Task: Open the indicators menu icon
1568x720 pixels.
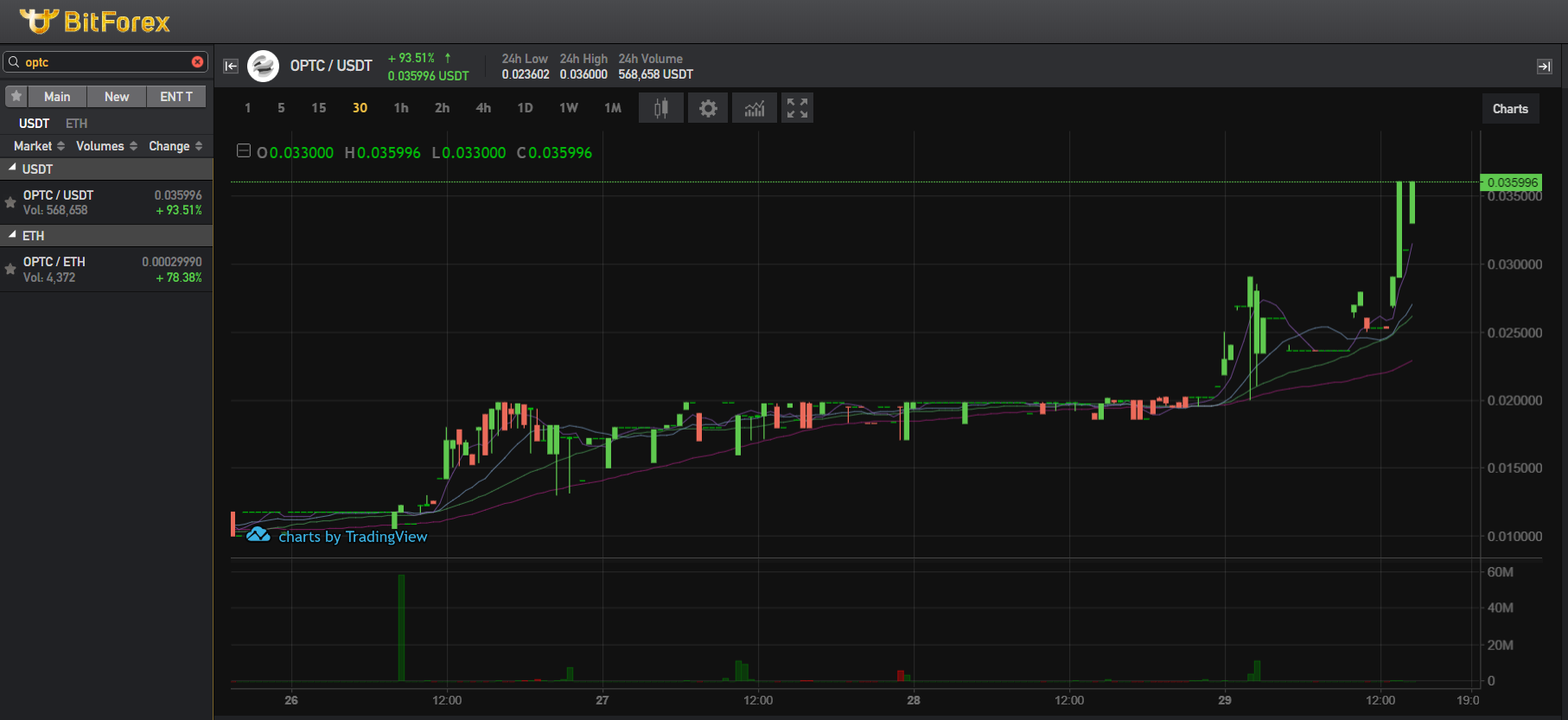Action: pos(755,108)
